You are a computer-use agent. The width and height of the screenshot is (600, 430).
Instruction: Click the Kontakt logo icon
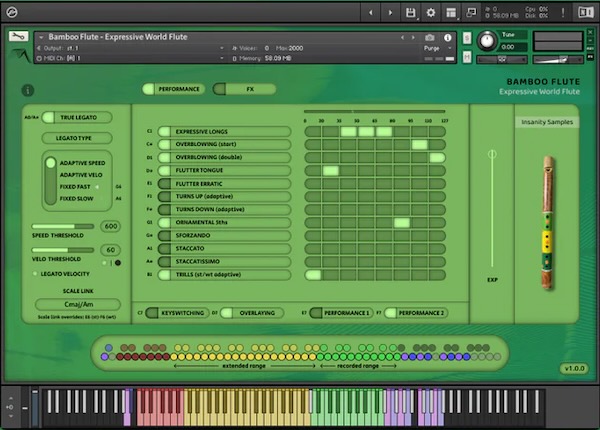[11, 12]
